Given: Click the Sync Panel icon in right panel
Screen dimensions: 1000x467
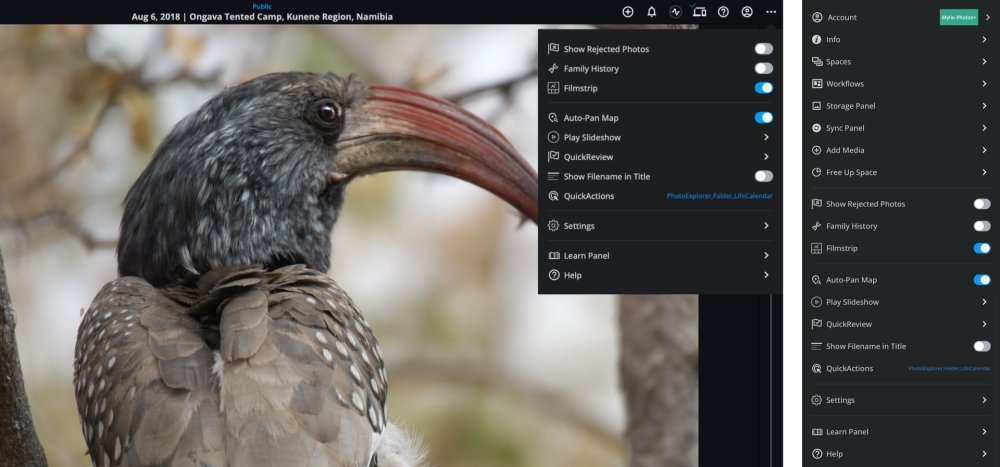Looking at the screenshot, I should pos(816,128).
